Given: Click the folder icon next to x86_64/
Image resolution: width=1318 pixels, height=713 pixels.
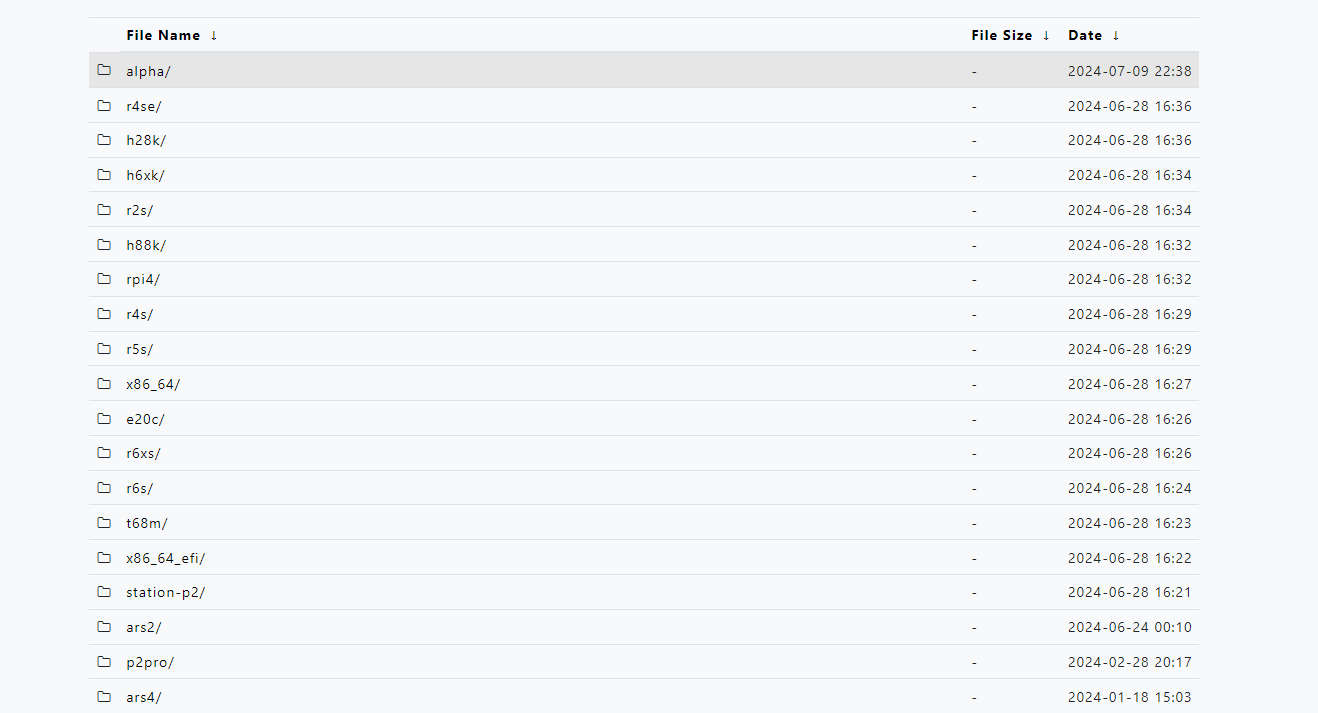Looking at the screenshot, I should (x=104, y=384).
